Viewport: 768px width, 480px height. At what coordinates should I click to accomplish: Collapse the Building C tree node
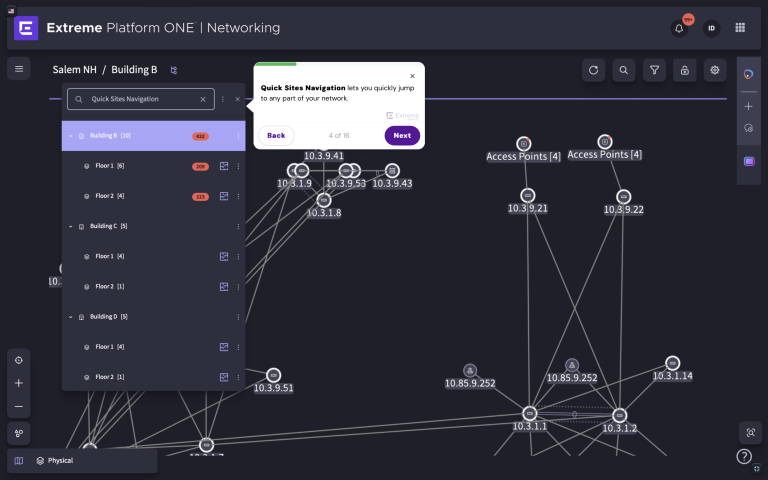(x=71, y=226)
